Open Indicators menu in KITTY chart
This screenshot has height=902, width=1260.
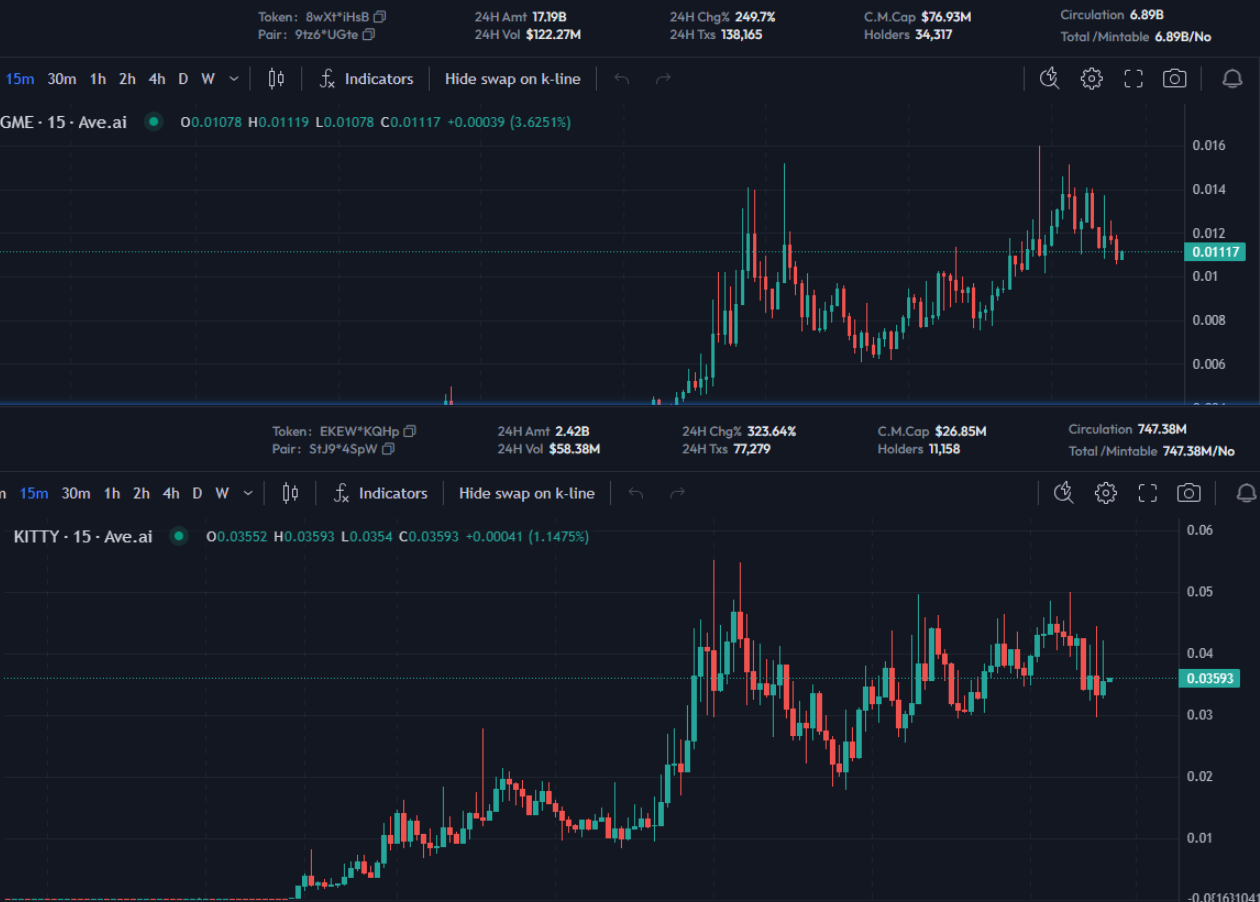pos(380,493)
